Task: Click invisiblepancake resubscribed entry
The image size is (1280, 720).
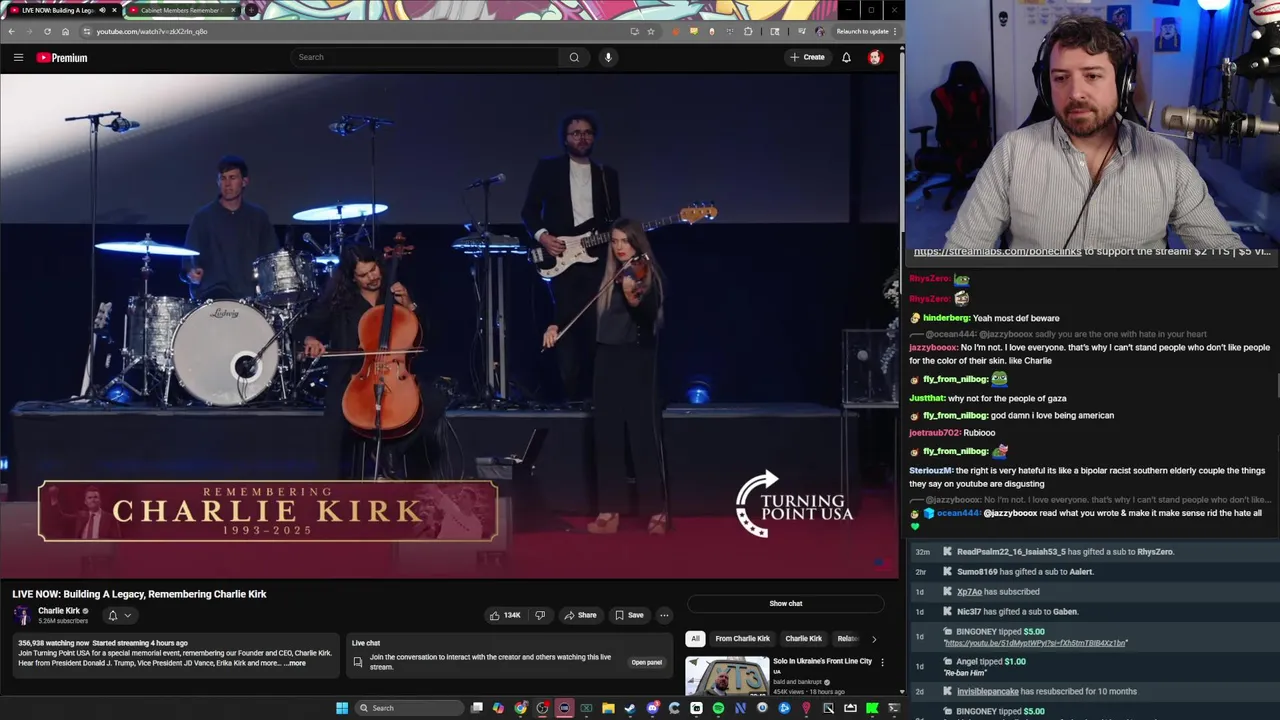Action: pos(1097,691)
